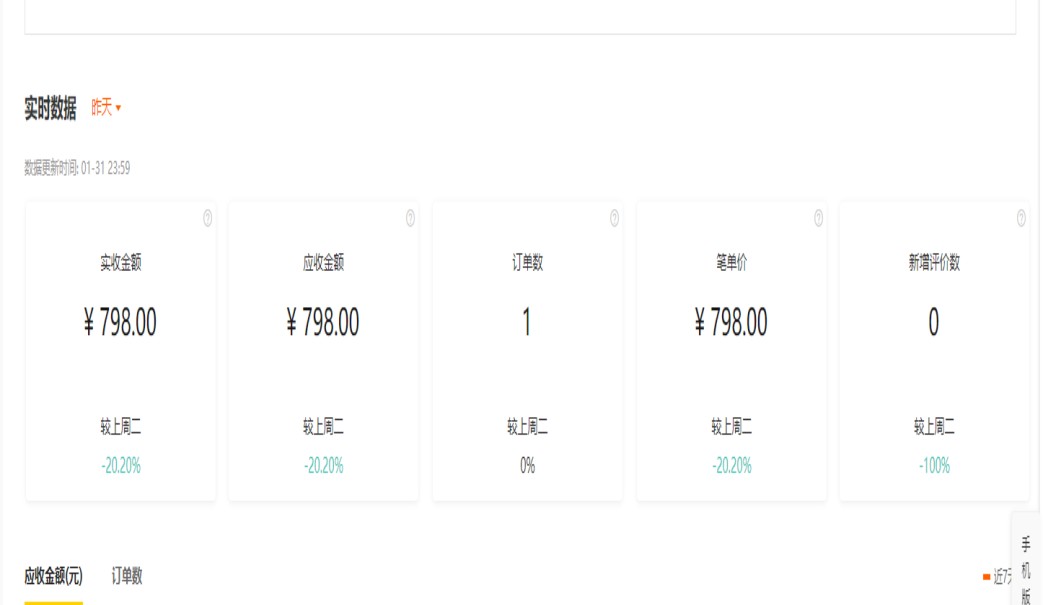Image resolution: width=1043 pixels, height=605 pixels.
Task: Show the help icon info for 笔单价
Action: coord(818,219)
